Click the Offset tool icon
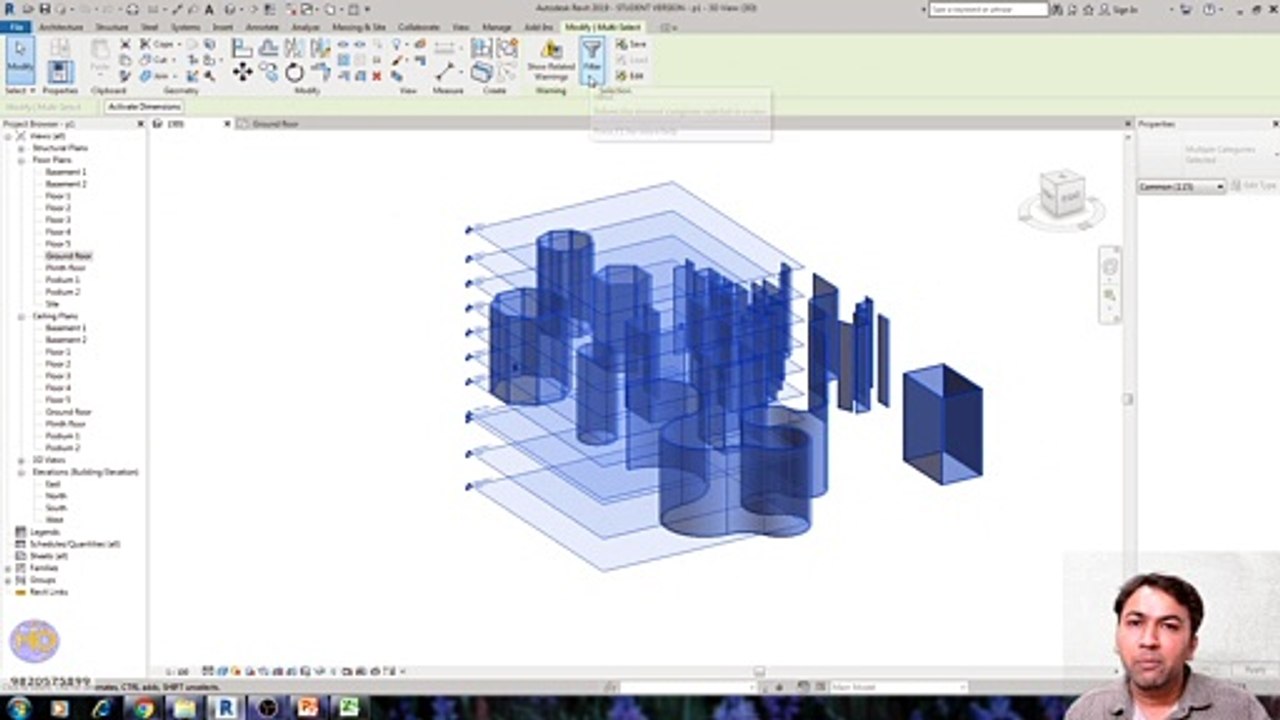Screen dimensions: 1280x720 coord(268,48)
